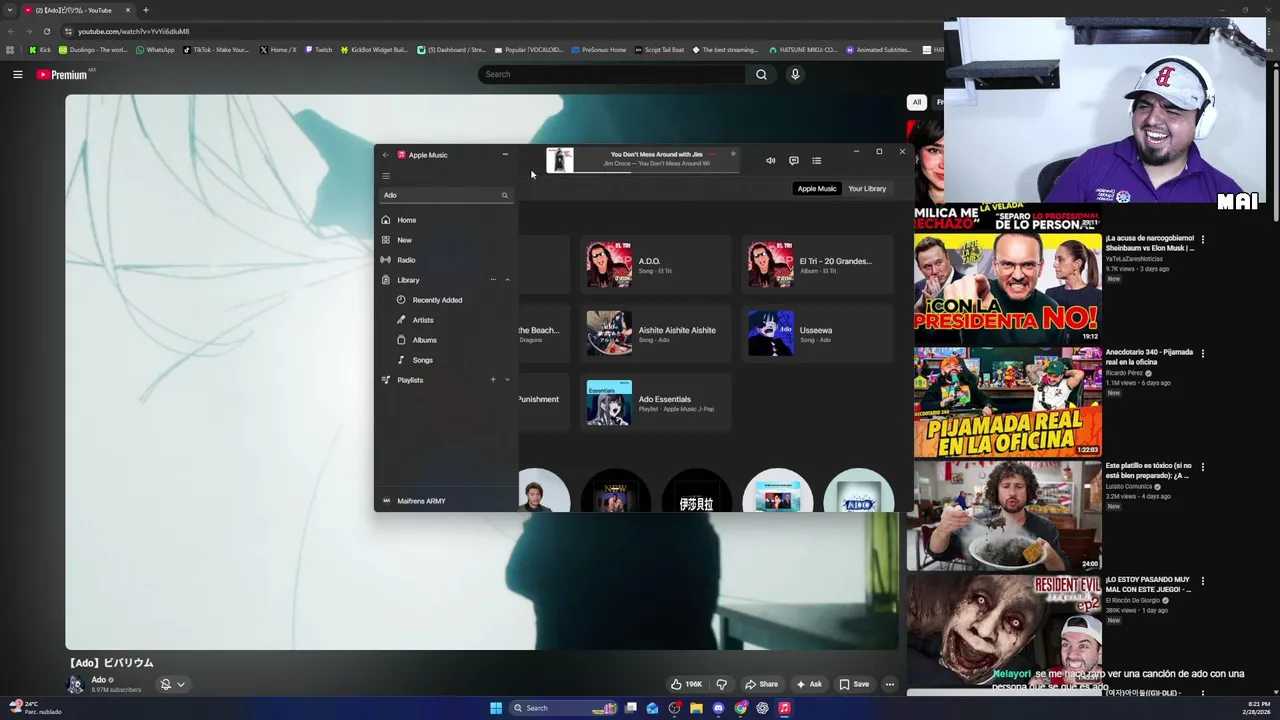This screenshot has height=720, width=1280.
Task: Open Songs in Apple Music Library
Action: pos(446,360)
